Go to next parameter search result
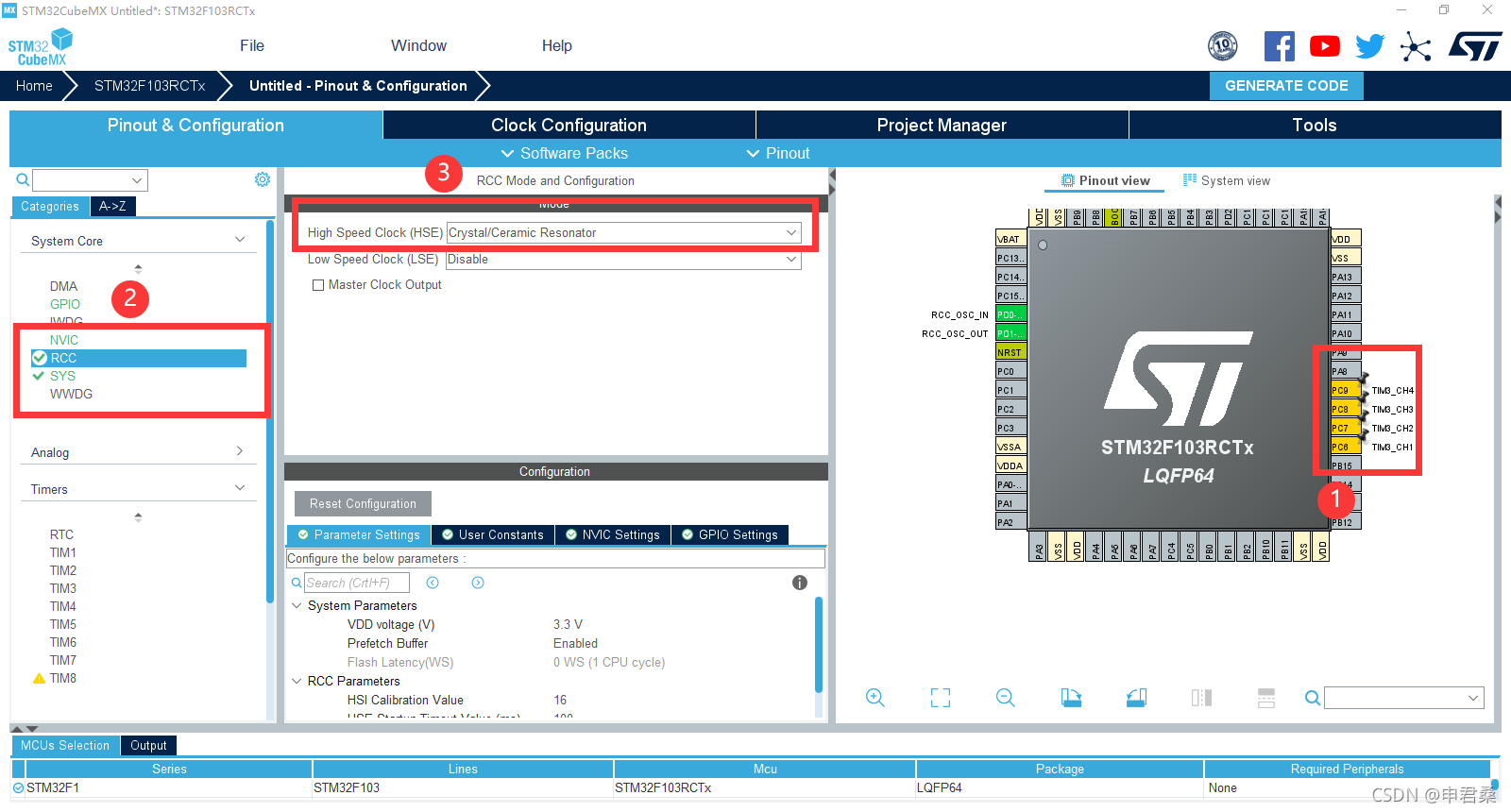This screenshot has height=812, width=1511. [x=478, y=583]
